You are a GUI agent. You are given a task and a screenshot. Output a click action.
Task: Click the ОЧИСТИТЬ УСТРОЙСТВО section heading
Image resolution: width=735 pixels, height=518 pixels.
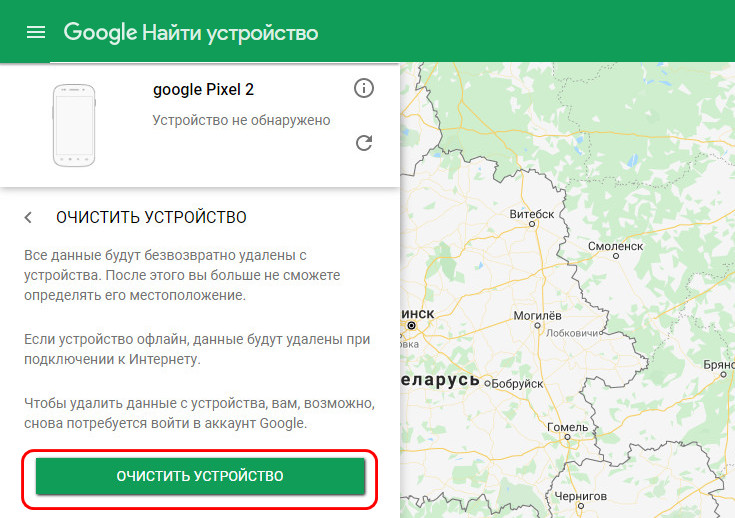click(x=151, y=217)
